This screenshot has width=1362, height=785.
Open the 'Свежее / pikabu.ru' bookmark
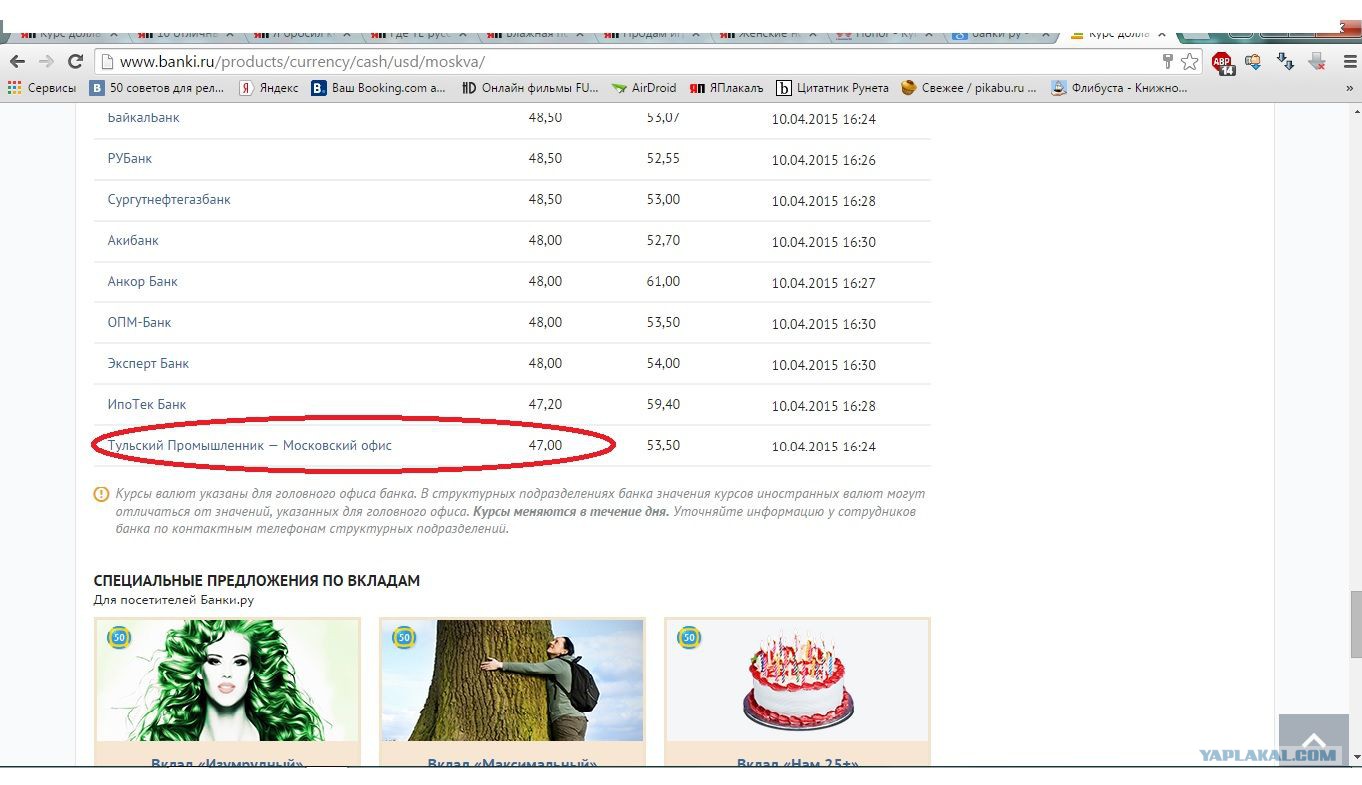coord(969,88)
